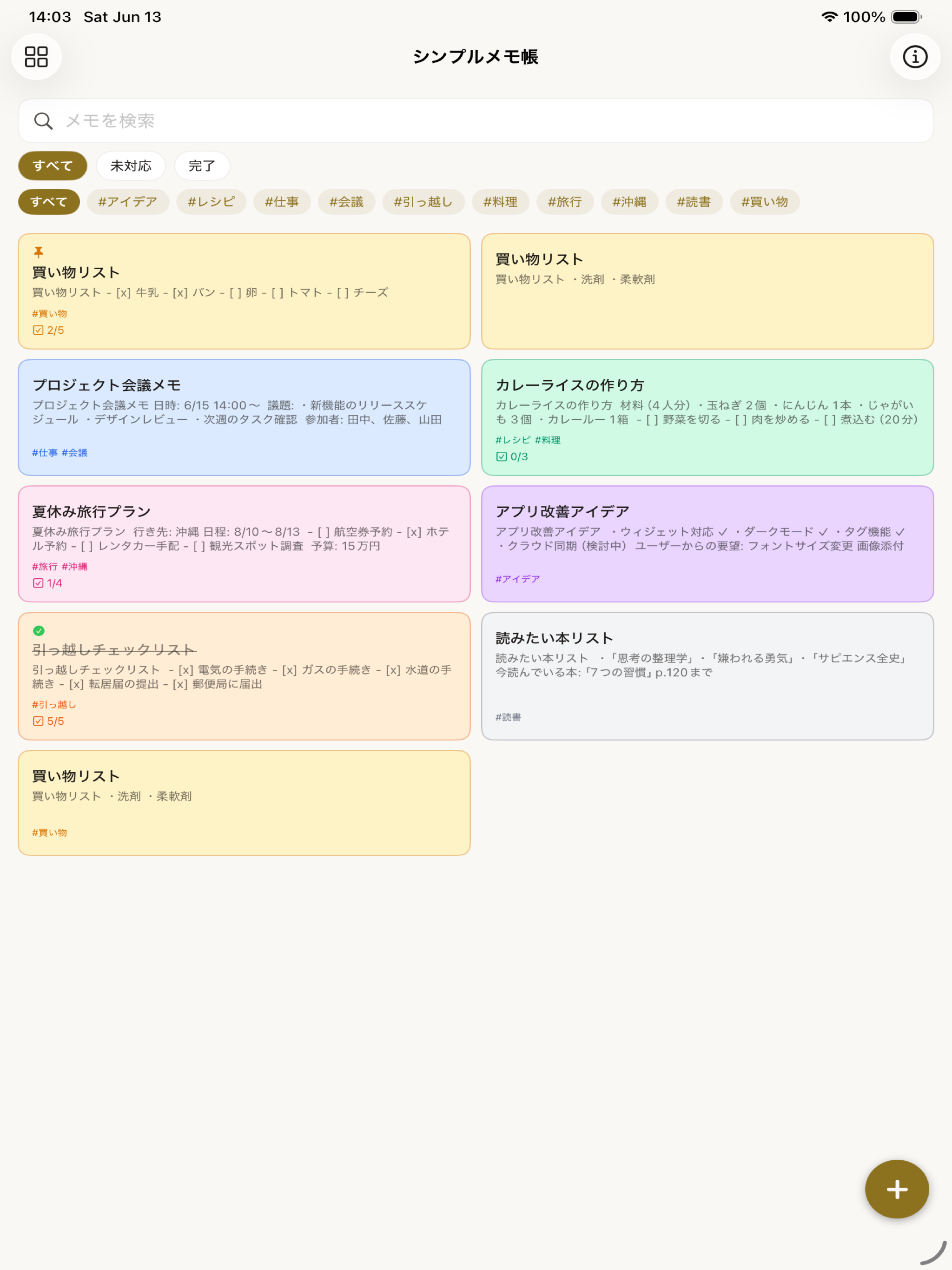
Task: Tap #買い物 tag on pinned 買い物リスト card
Action: [49, 313]
